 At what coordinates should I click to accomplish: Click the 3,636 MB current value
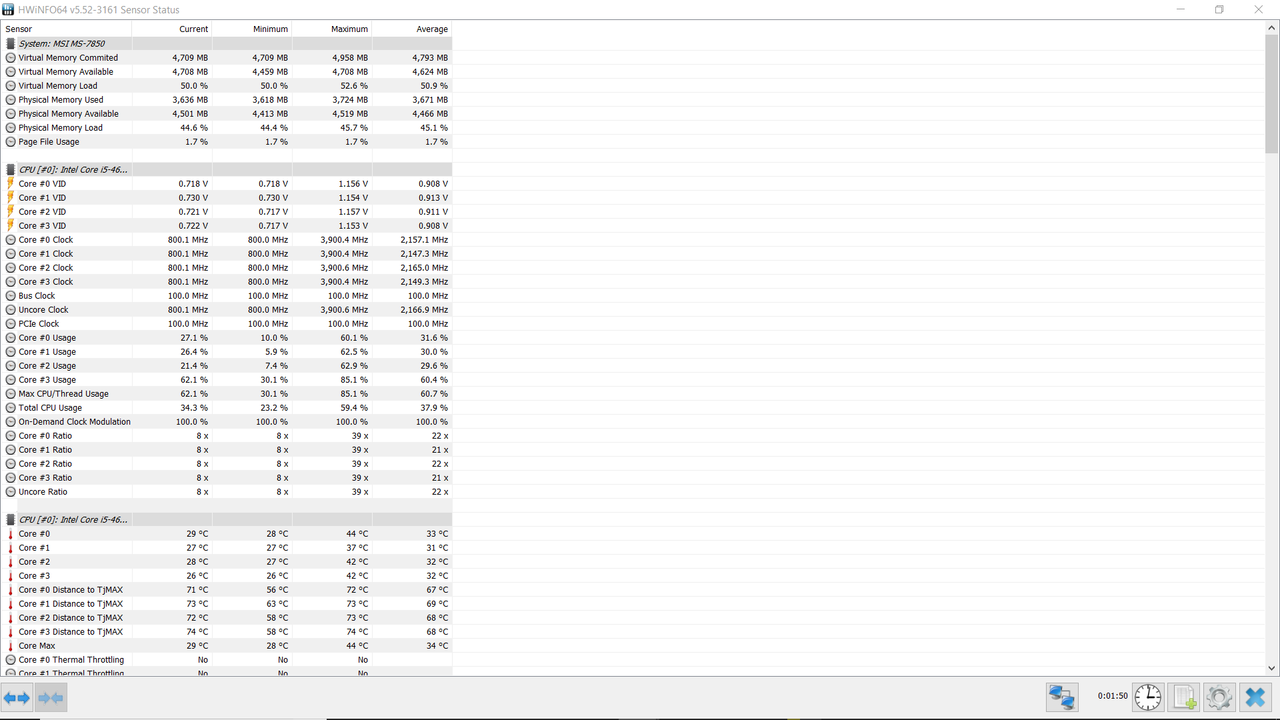[190, 100]
